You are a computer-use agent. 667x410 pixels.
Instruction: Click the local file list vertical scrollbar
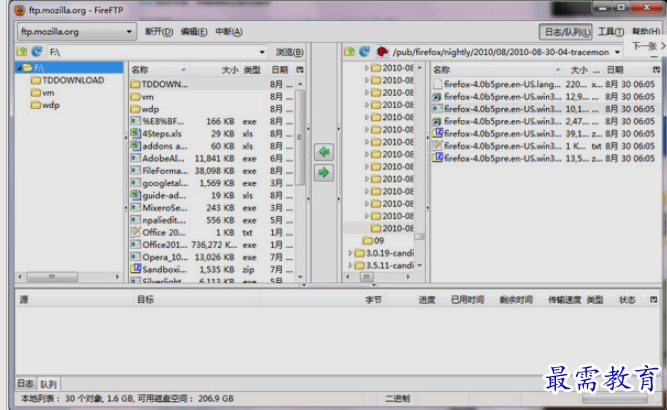[300, 137]
